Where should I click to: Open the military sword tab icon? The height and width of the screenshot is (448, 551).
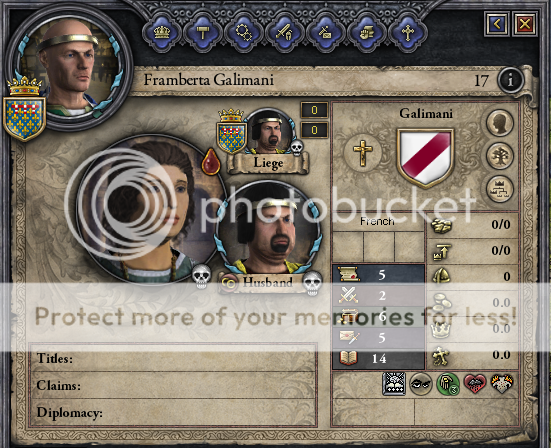(x=285, y=33)
